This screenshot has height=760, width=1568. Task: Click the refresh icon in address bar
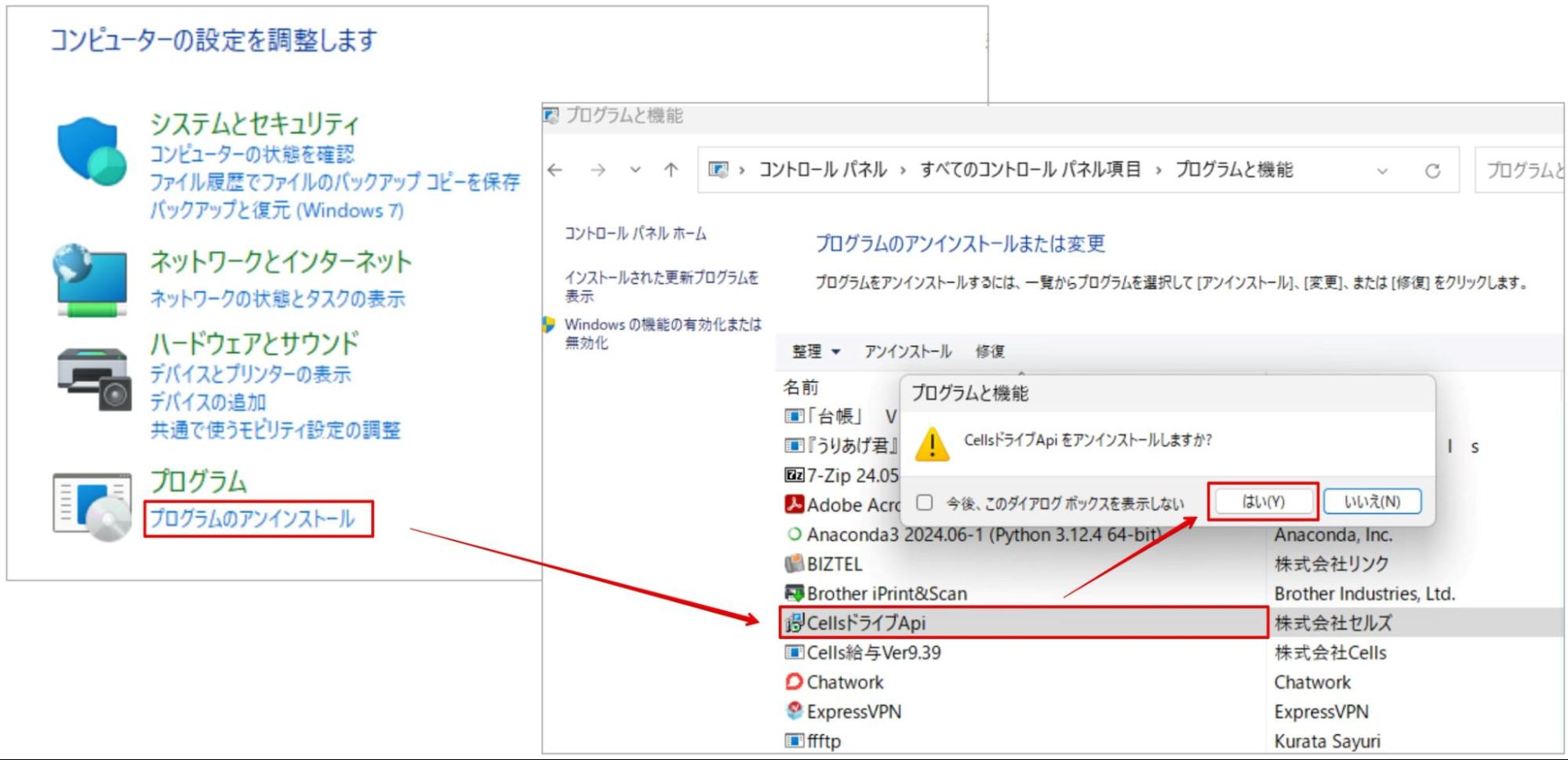pyautogui.click(x=1432, y=170)
